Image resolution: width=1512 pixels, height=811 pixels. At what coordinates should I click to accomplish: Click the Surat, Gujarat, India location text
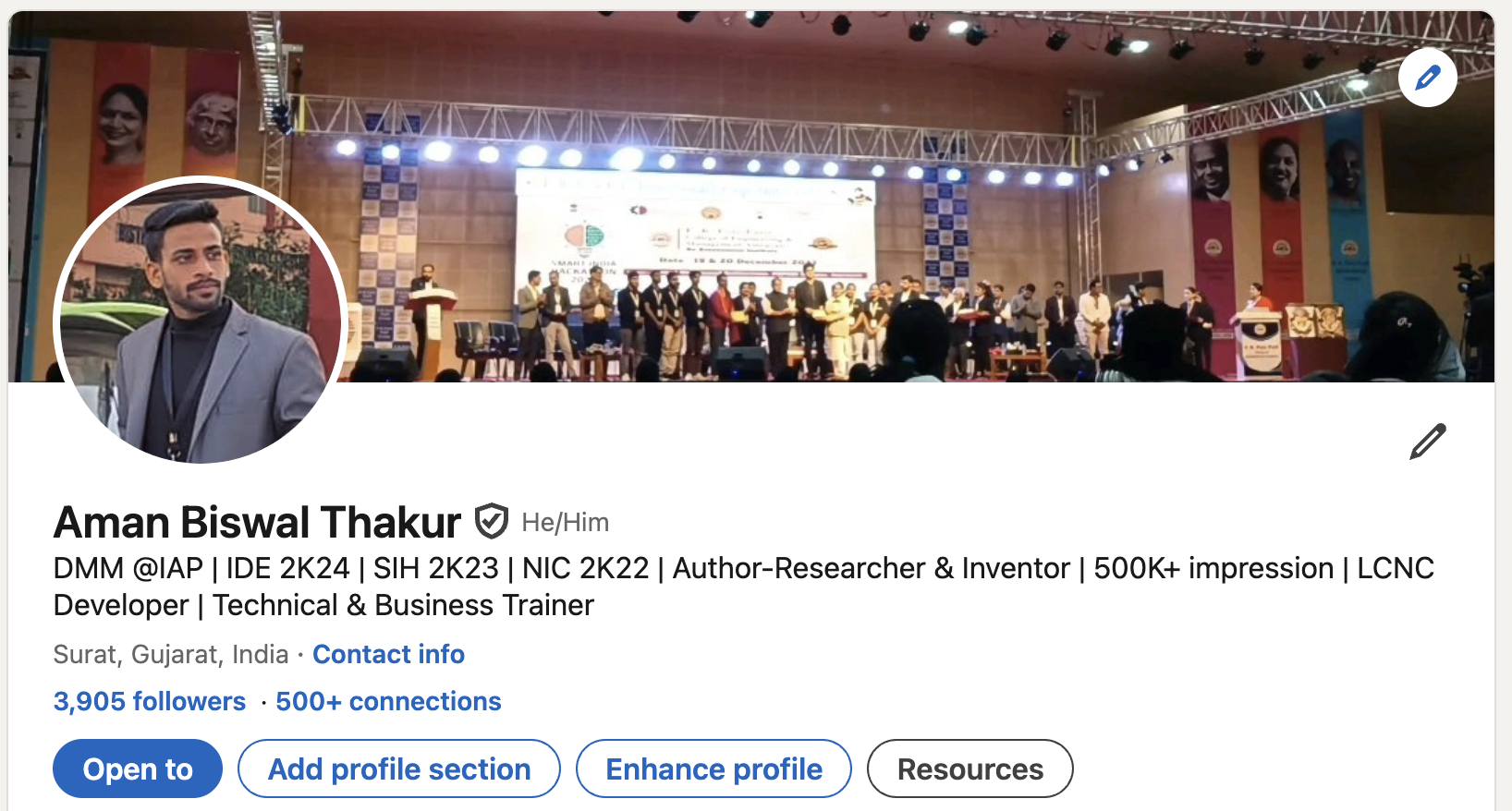[171, 655]
